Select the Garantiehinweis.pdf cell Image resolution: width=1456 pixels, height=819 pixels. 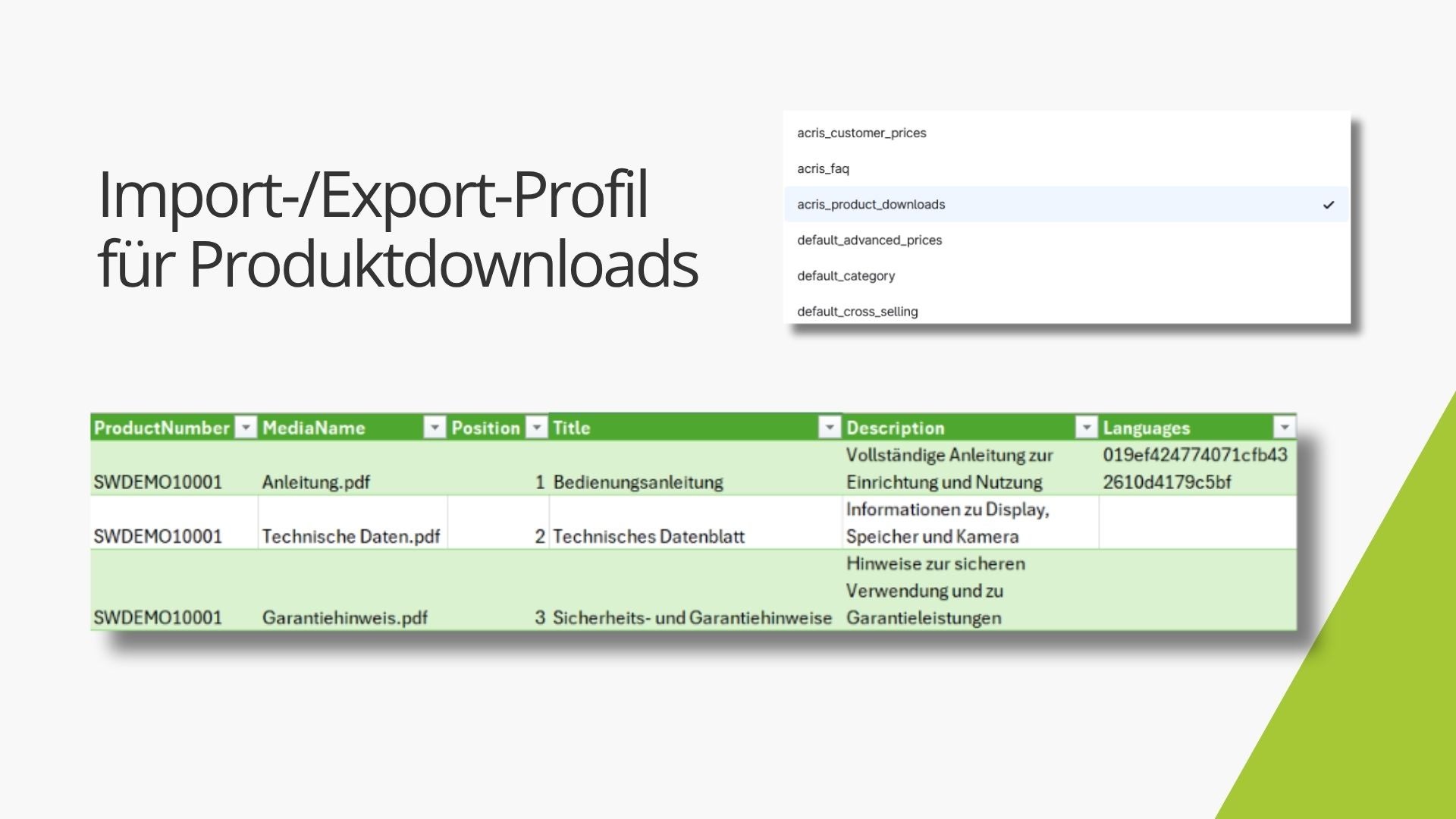pos(353,590)
